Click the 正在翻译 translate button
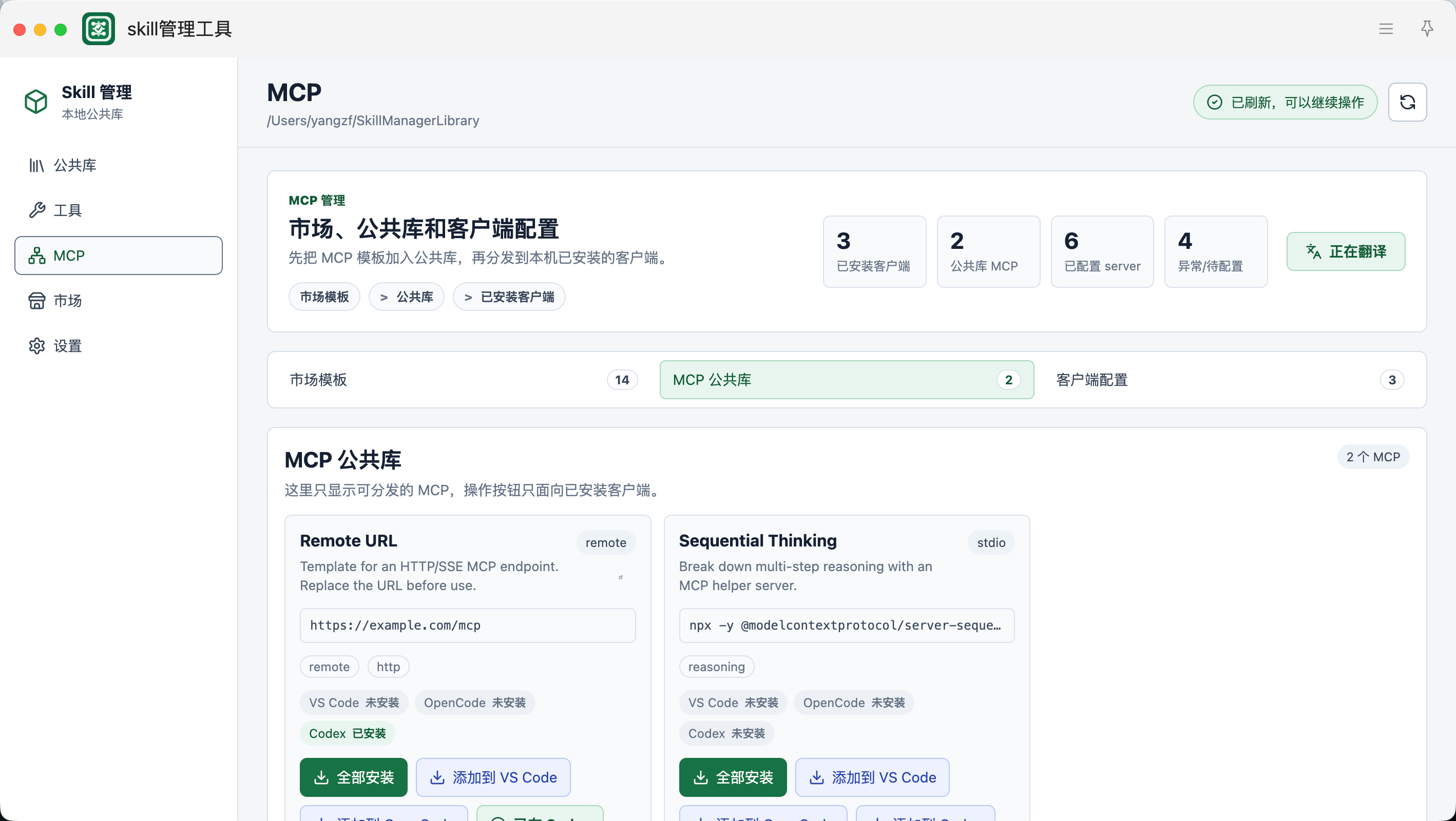The height and width of the screenshot is (821, 1456). click(x=1346, y=251)
